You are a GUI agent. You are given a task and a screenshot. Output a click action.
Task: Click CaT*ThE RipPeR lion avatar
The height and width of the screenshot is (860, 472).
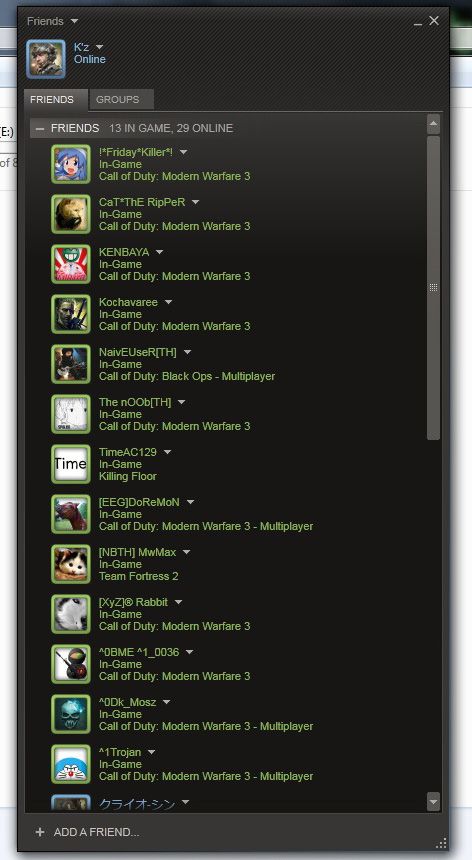[x=71, y=214]
